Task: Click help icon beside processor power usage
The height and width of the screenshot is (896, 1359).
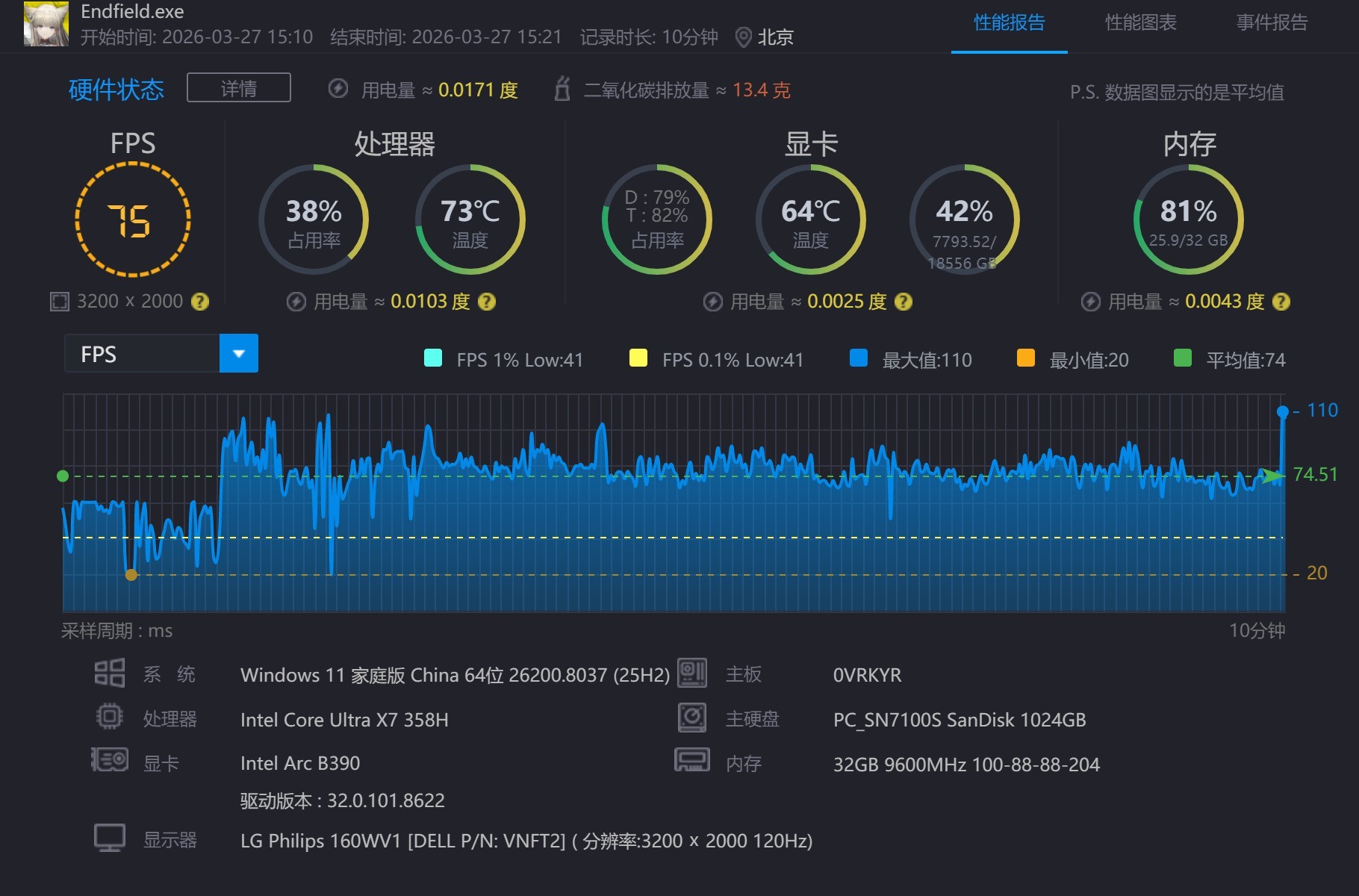Action: tap(487, 302)
